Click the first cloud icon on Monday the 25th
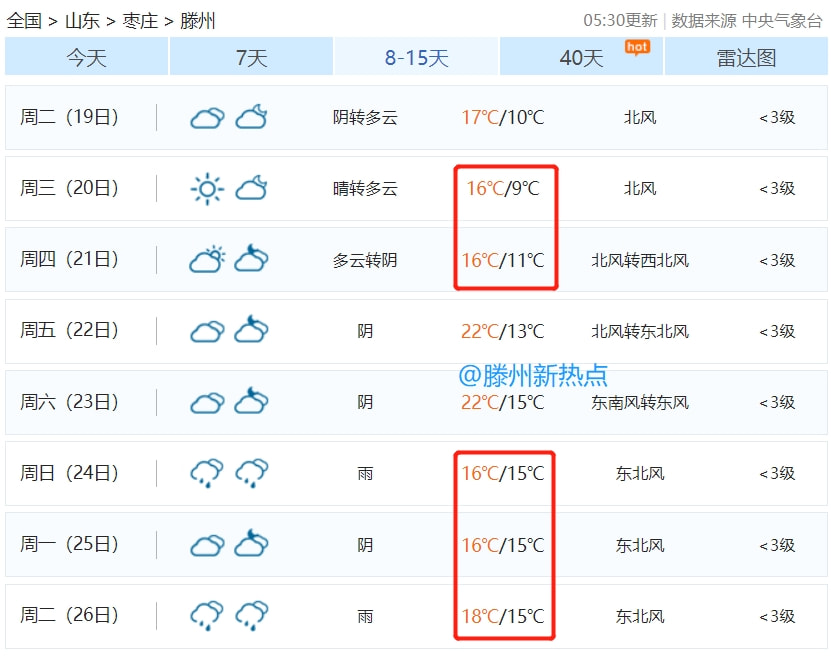 coord(207,545)
